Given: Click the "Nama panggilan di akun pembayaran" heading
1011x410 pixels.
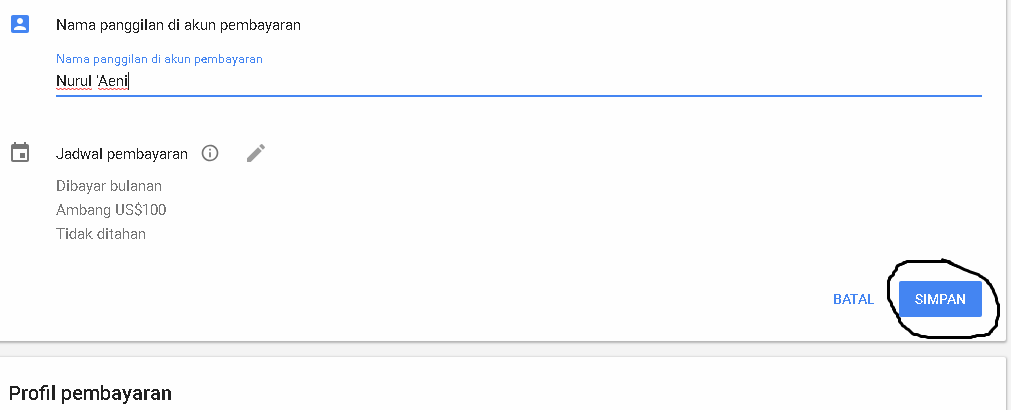Looking at the screenshot, I should (x=178, y=25).
